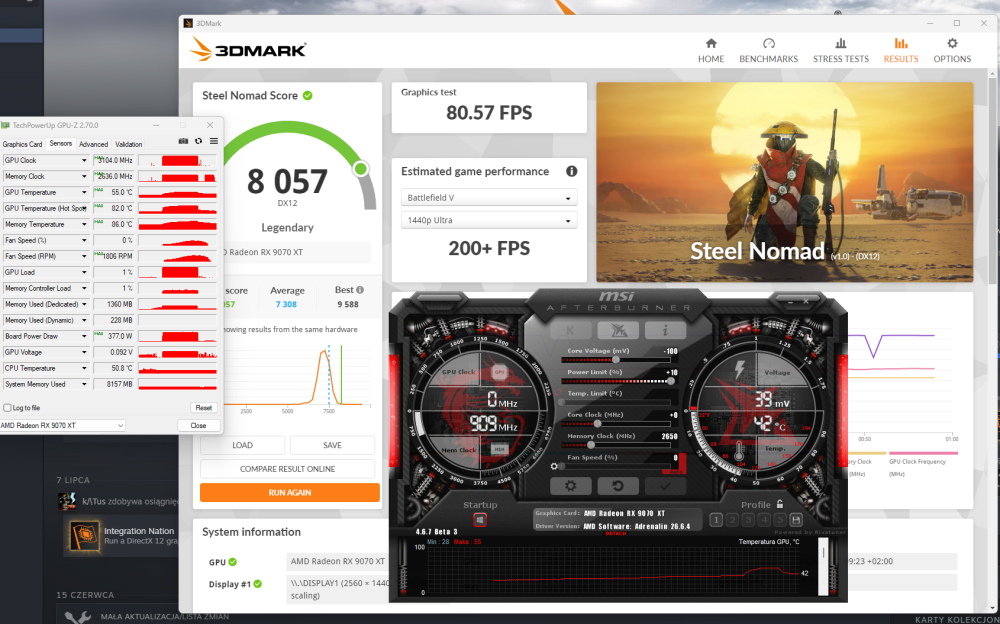Open the Afterburner information button

point(664,330)
